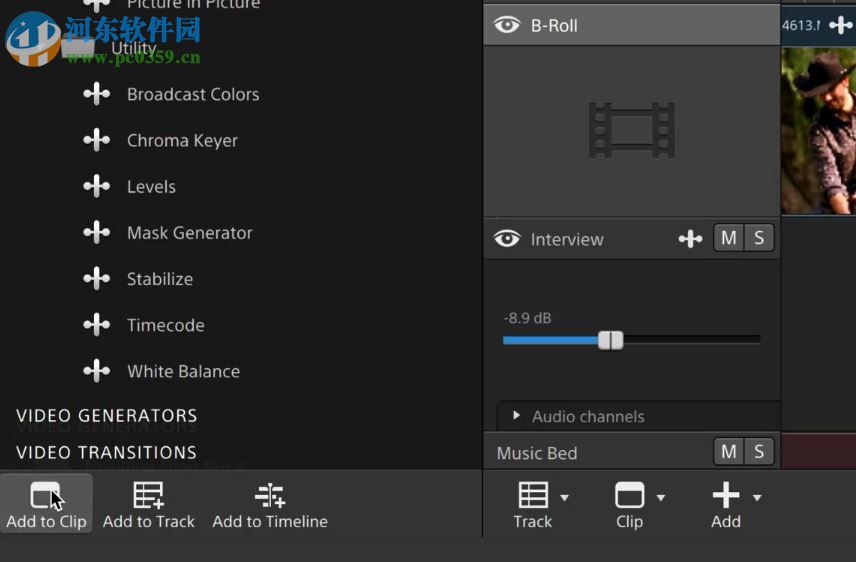
Task: Expand the VIDEO TRANSITIONS category
Action: point(106,452)
